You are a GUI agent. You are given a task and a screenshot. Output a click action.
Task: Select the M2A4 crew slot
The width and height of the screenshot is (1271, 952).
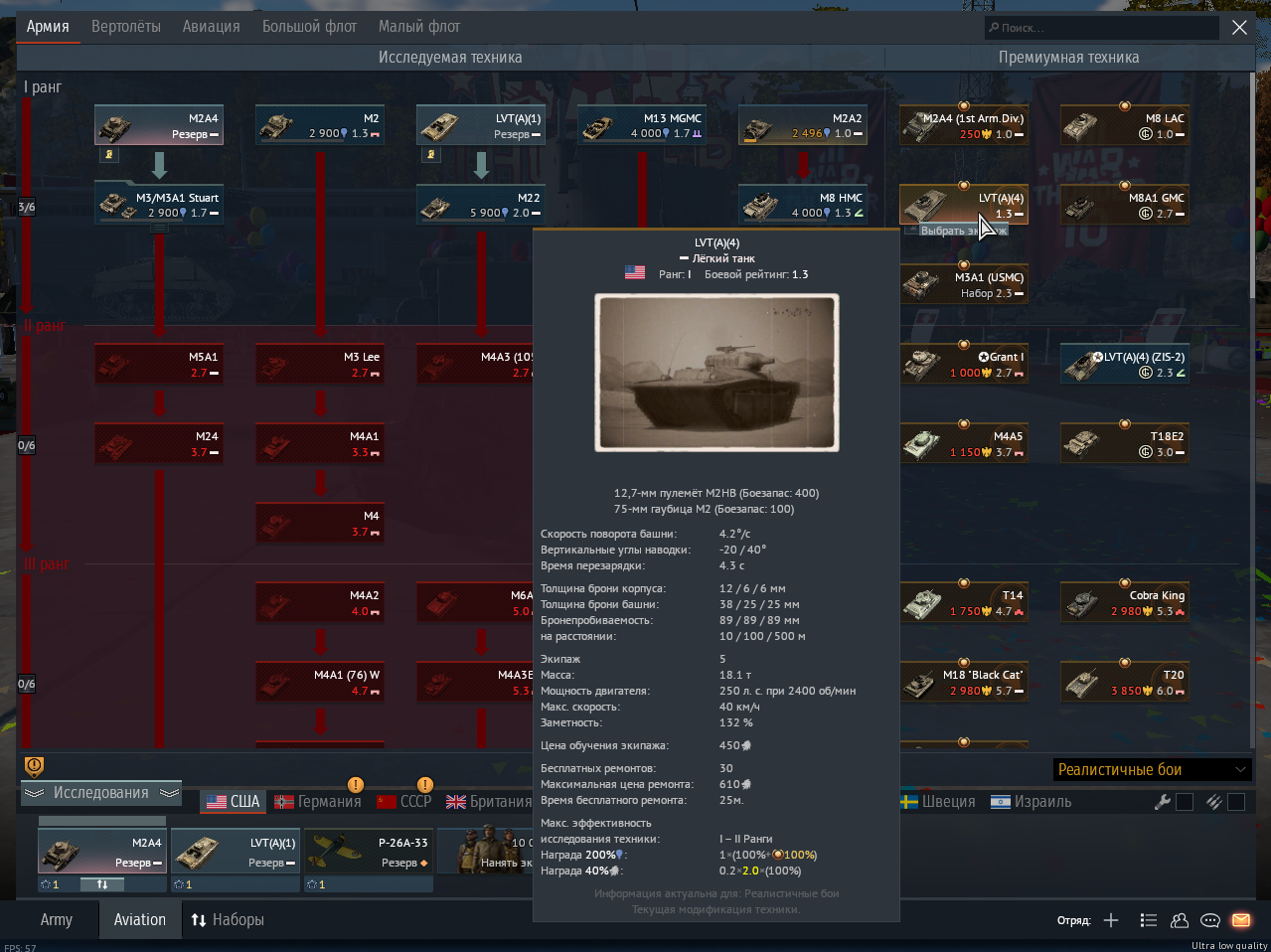point(102,852)
